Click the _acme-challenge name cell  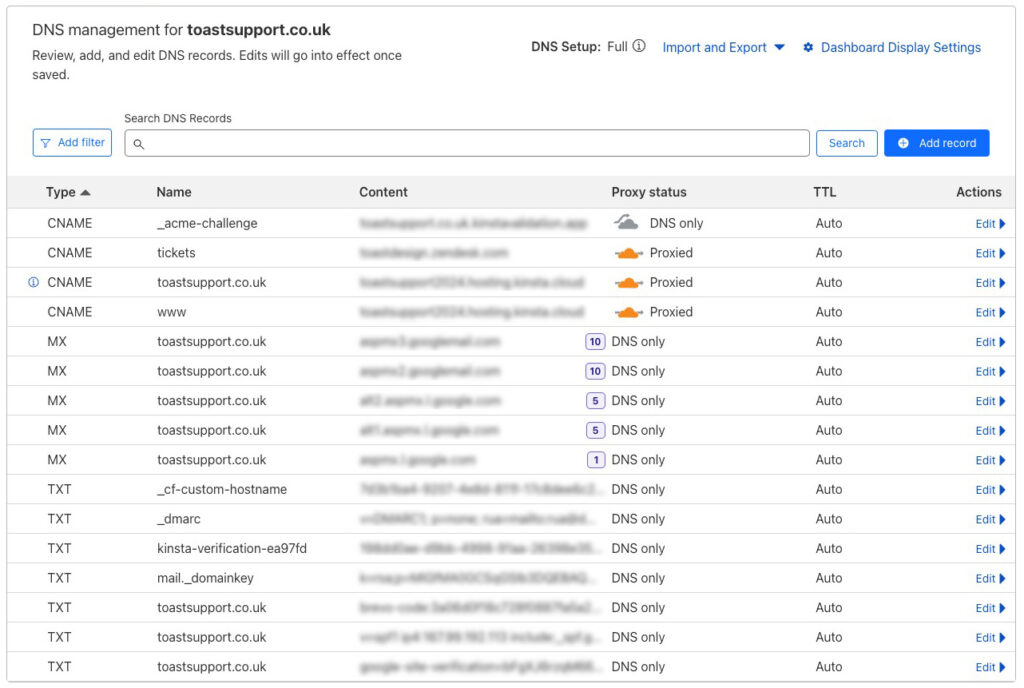(x=207, y=223)
